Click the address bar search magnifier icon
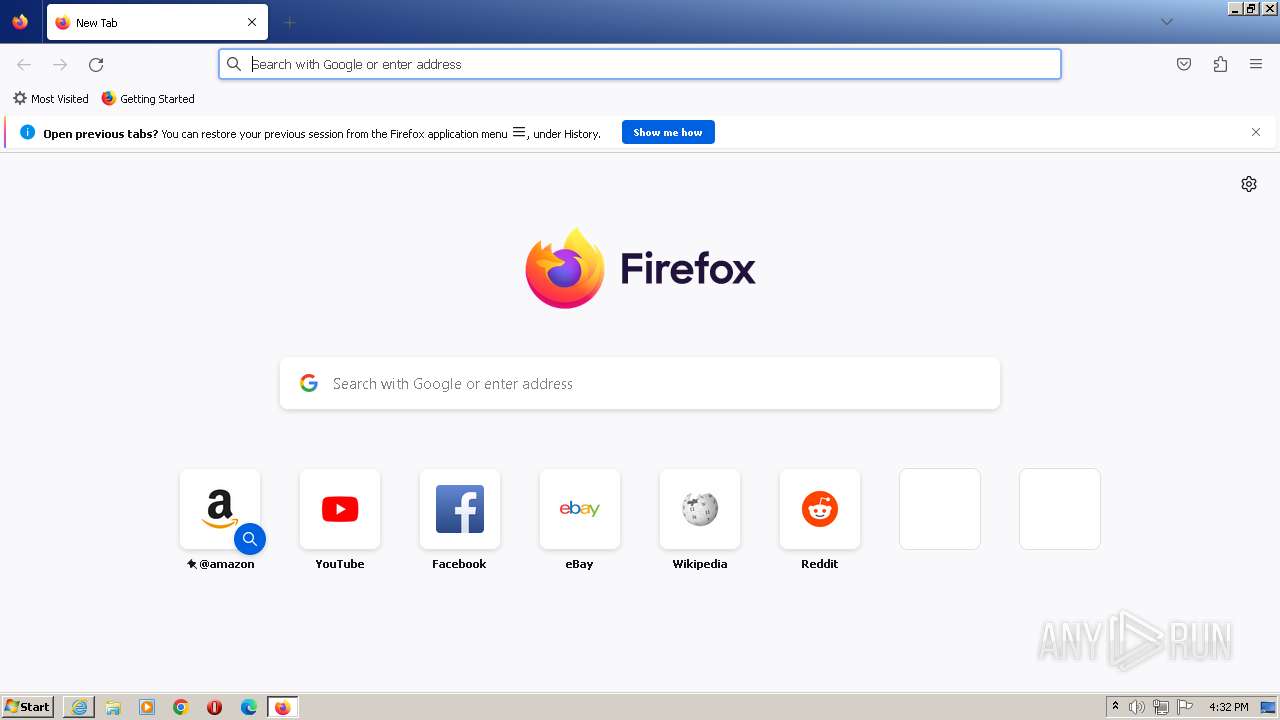 (234, 64)
